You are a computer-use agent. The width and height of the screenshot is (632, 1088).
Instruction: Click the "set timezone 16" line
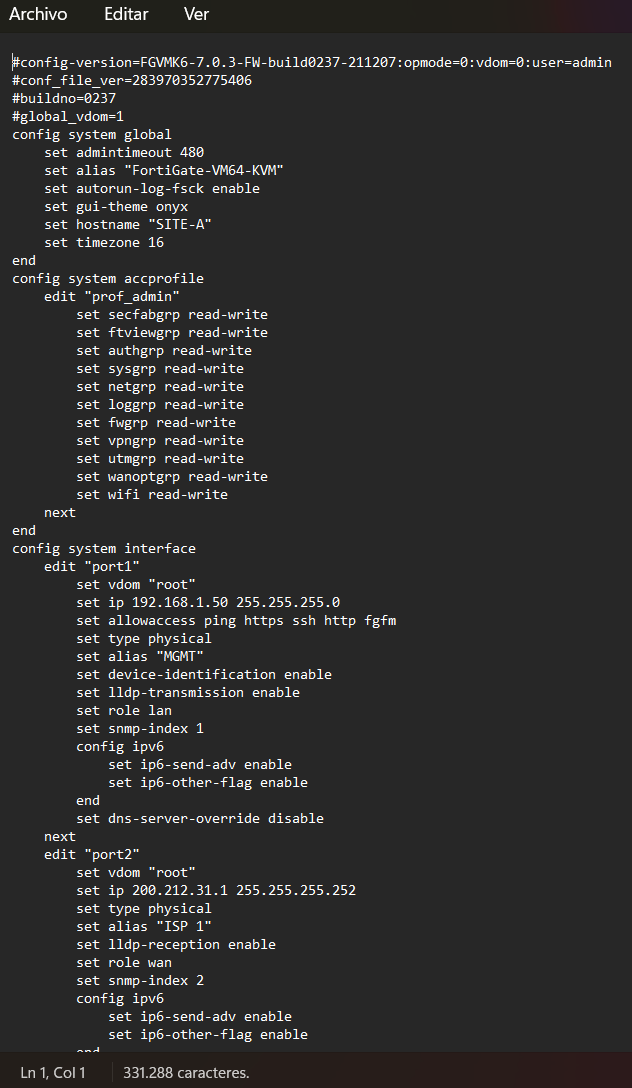[104, 242]
